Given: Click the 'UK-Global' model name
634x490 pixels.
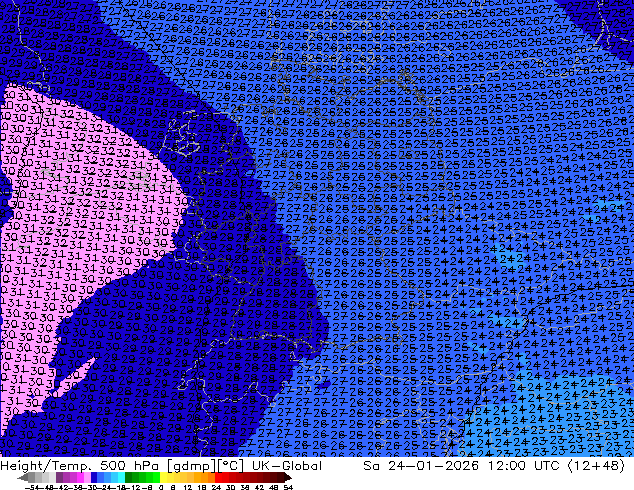Looking at the screenshot, I should pyautogui.click(x=287, y=465).
